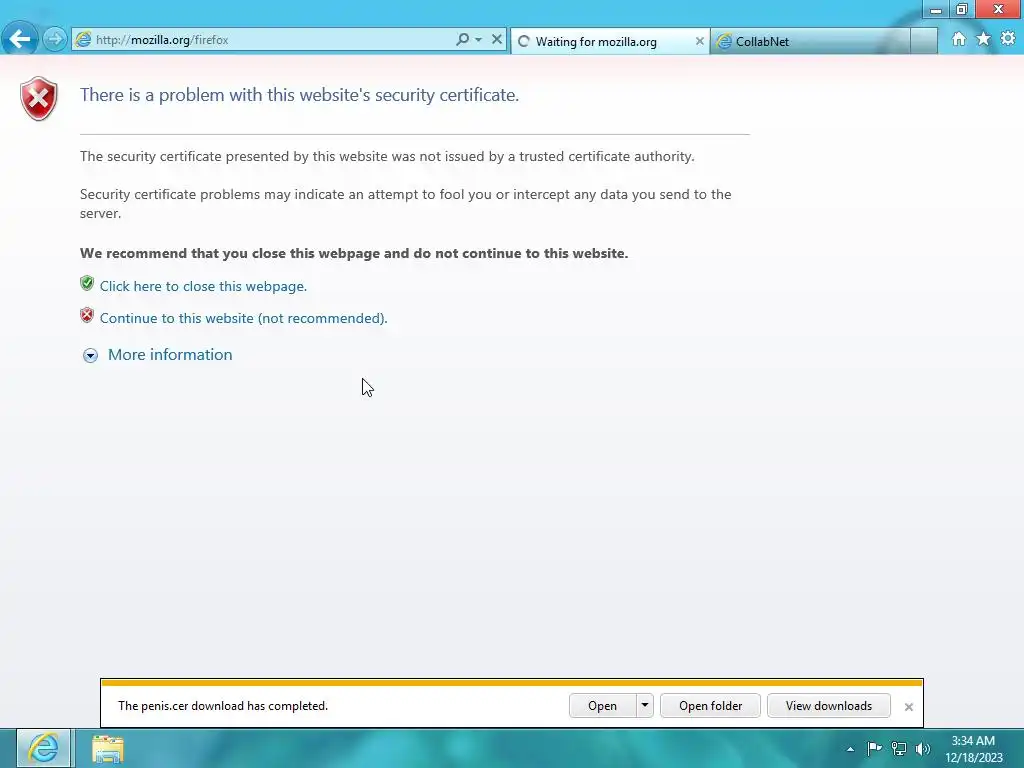Show hidden tray icons arrow
This screenshot has height=768, width=1024.
[850, 749]
